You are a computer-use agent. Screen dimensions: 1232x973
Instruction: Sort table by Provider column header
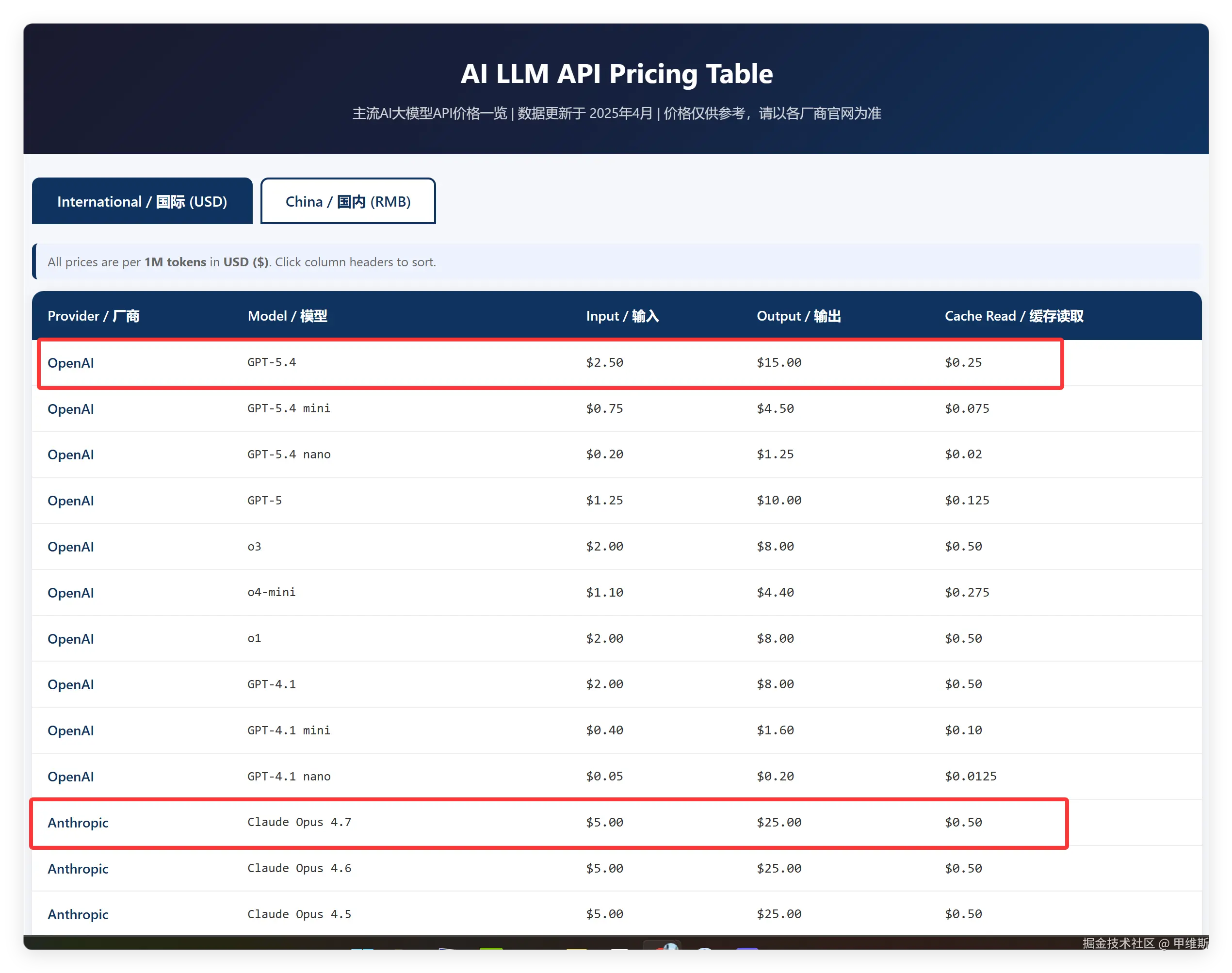(x=94, y=316)
